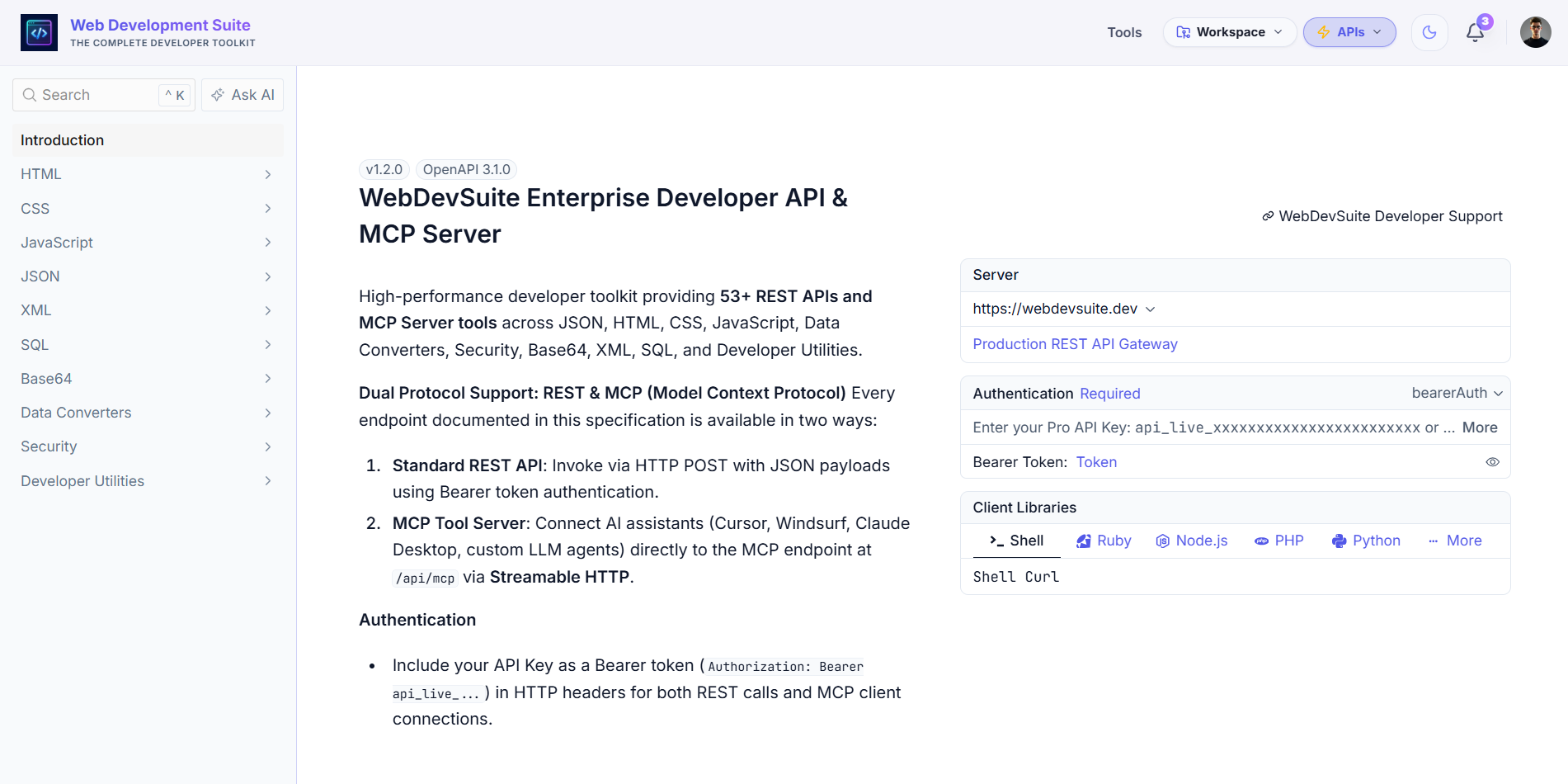This screenshot has height=784, width=1568.
Task: Expand the CSS section chevron
Action: [x=267, y=209]
